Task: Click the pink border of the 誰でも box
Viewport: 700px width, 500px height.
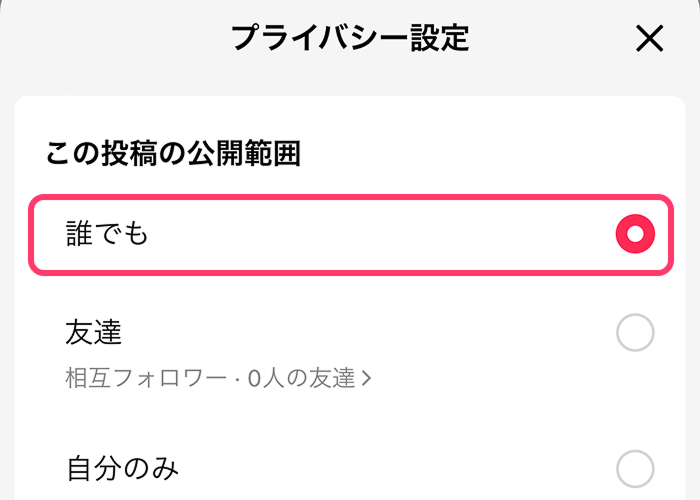Action: 350,198
